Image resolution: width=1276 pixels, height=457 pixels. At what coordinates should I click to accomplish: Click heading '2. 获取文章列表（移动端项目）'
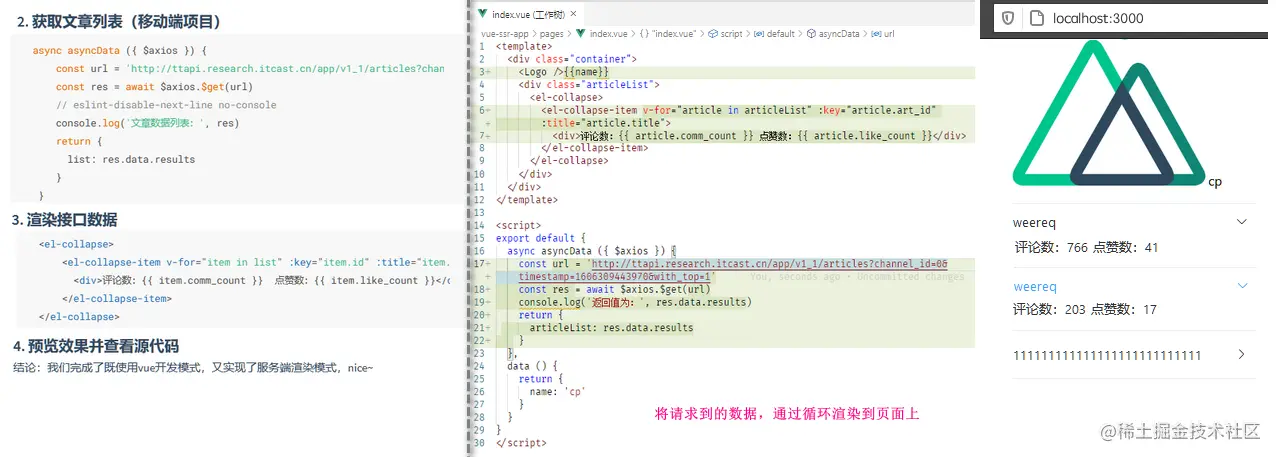click(x=119, y=21)
